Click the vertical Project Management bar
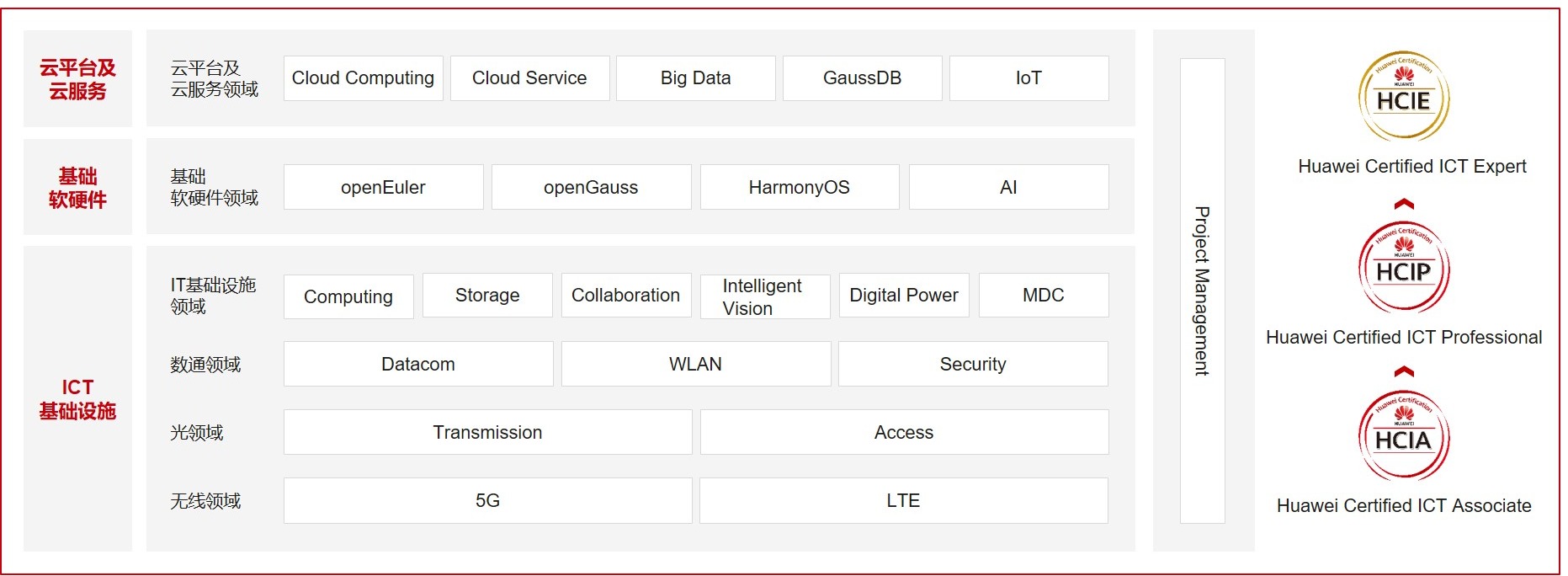This screenshot has width=1568, height=576. click(x=1203, y=291)
